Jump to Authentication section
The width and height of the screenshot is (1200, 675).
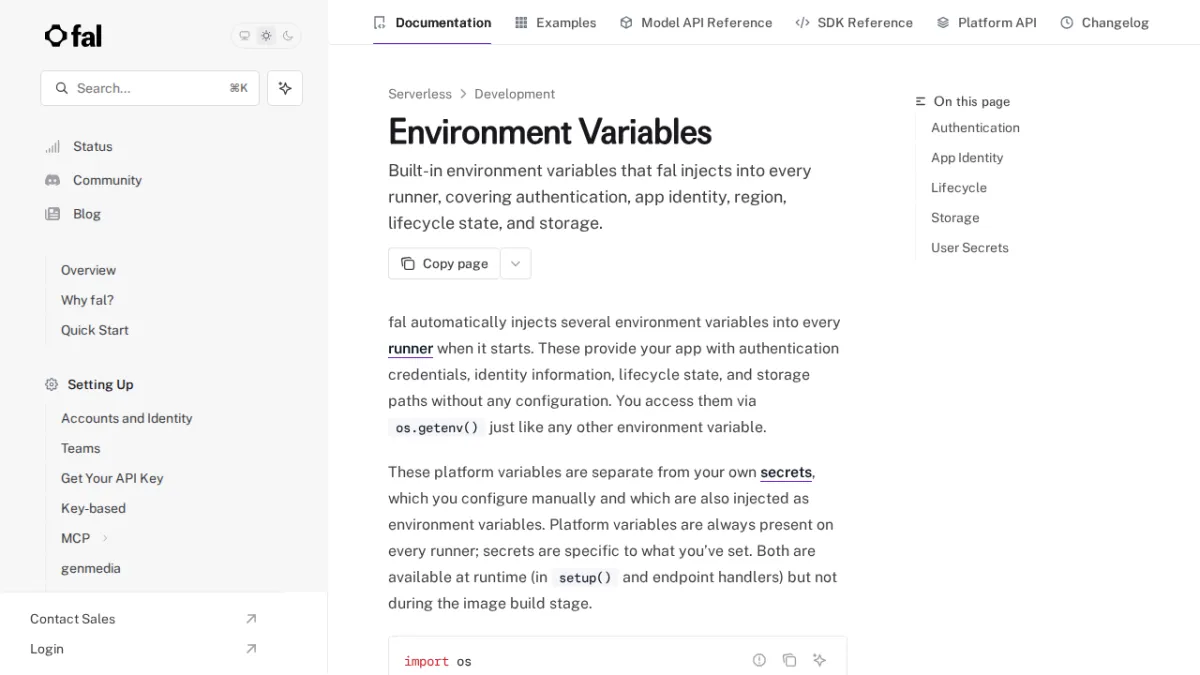[x=975, y=128]
